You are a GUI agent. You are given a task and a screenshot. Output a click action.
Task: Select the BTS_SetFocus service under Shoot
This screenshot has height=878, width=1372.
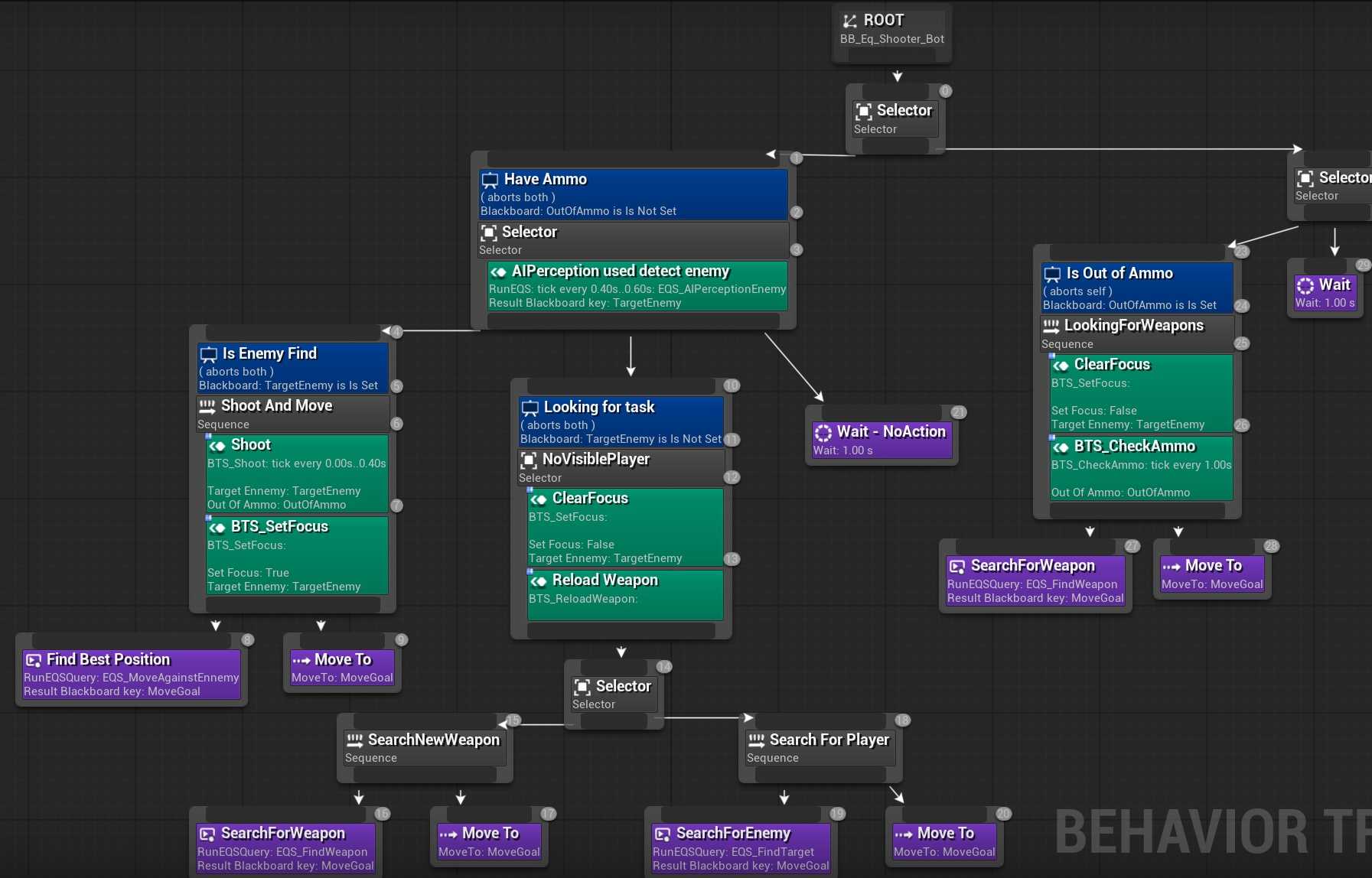(297, 555)
